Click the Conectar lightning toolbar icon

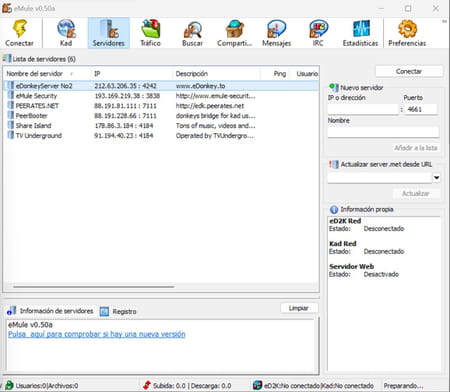20,28
